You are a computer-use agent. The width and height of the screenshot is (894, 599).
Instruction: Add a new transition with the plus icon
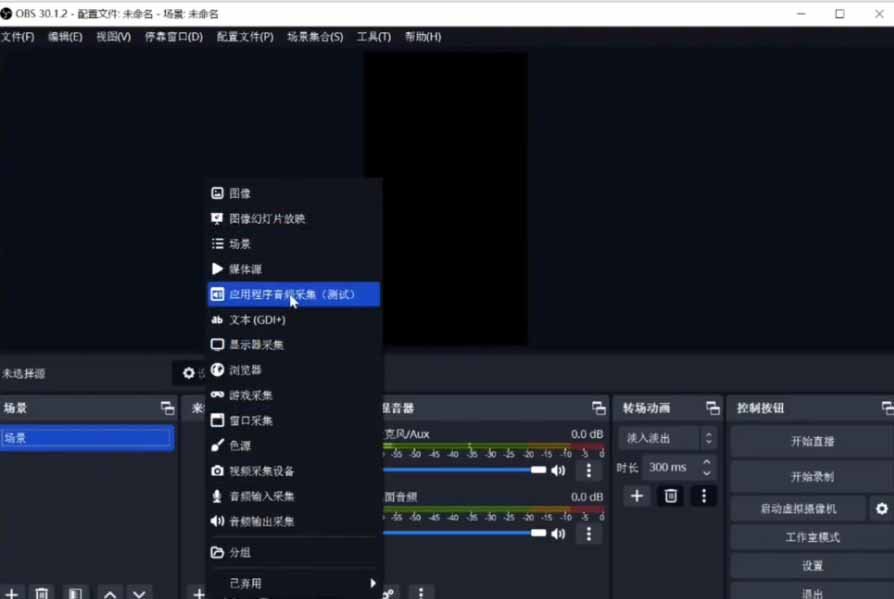(637, 496)
